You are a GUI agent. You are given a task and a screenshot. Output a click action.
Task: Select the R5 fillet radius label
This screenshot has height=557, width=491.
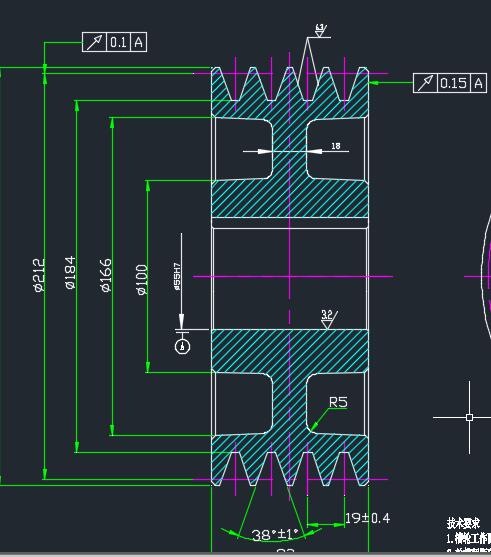tap(338, 402)
